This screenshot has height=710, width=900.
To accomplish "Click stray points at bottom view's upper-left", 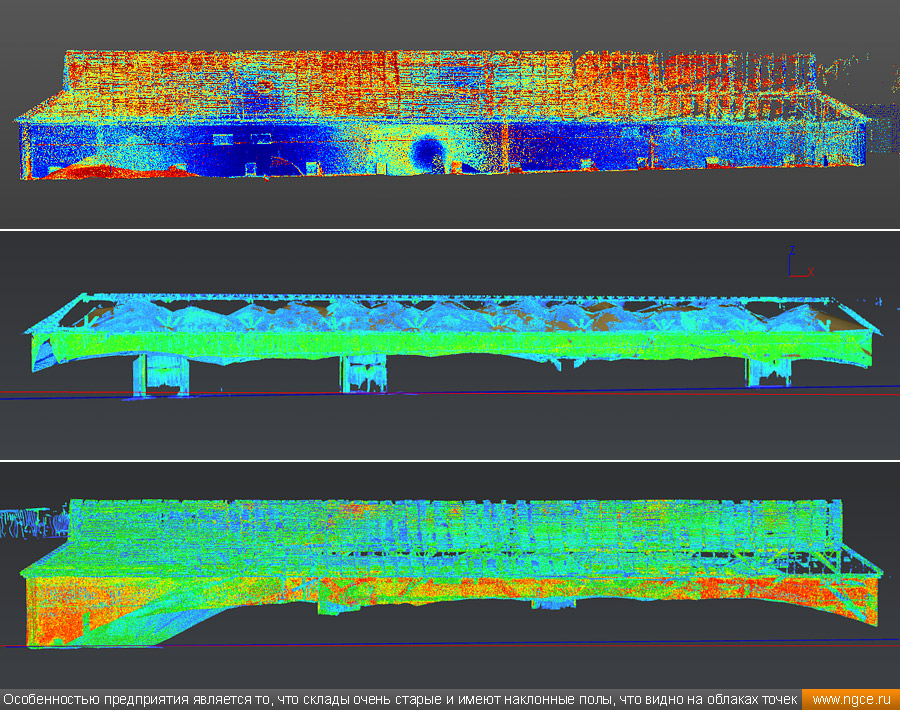I will [x=30, y=523].
